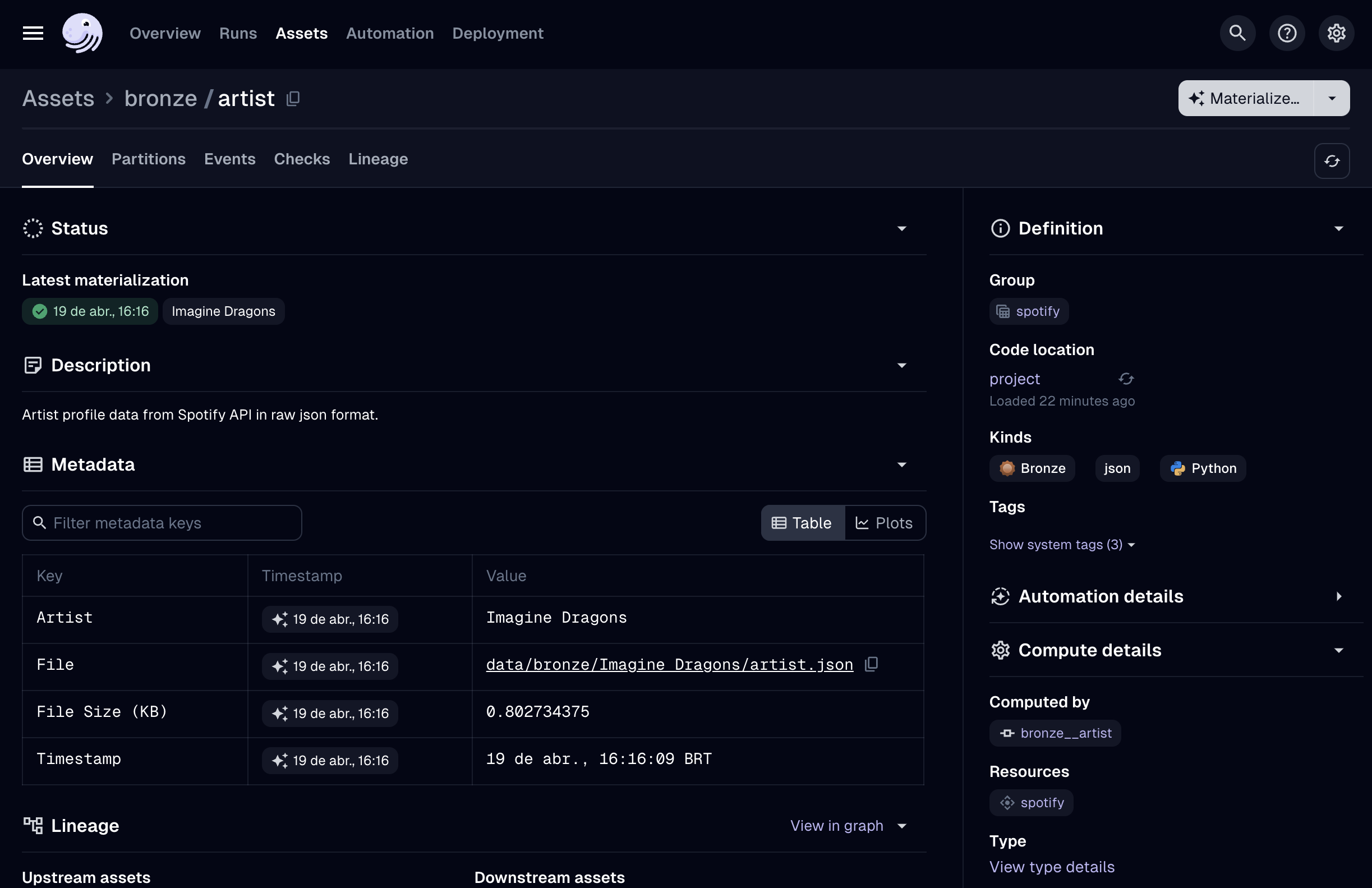Open the data/bronze artist.json file link
Image resolution: width=1372 pixels, height=888 pixels.
(x=669, y=665)
